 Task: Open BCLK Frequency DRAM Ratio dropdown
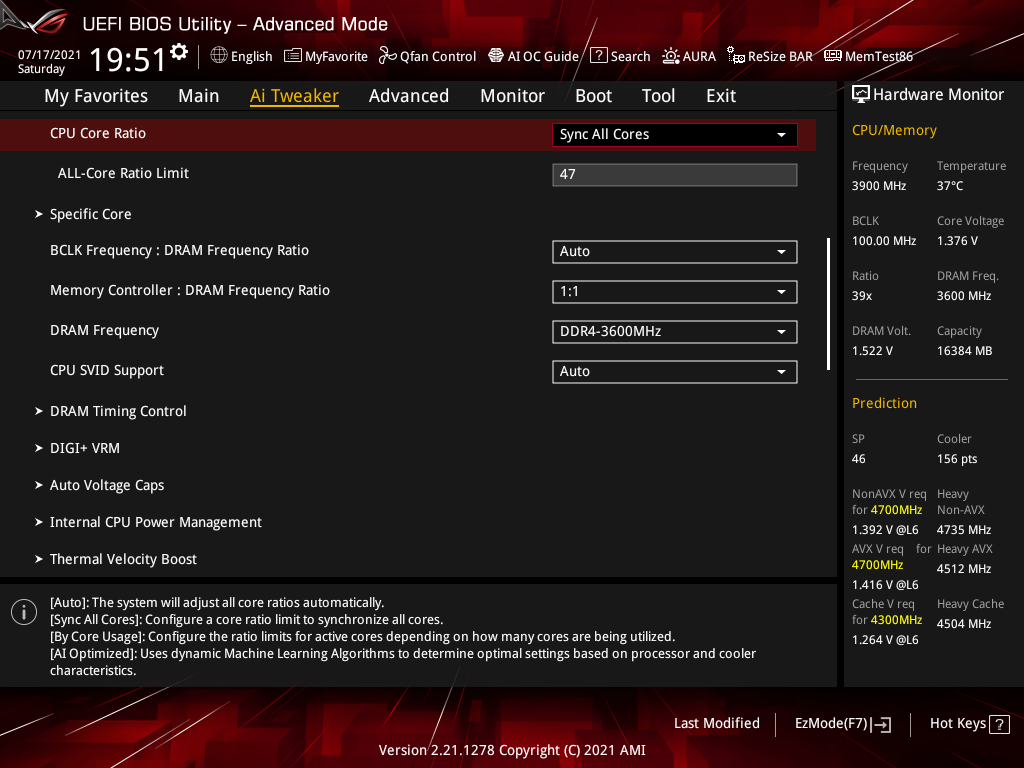coord(675,251)
